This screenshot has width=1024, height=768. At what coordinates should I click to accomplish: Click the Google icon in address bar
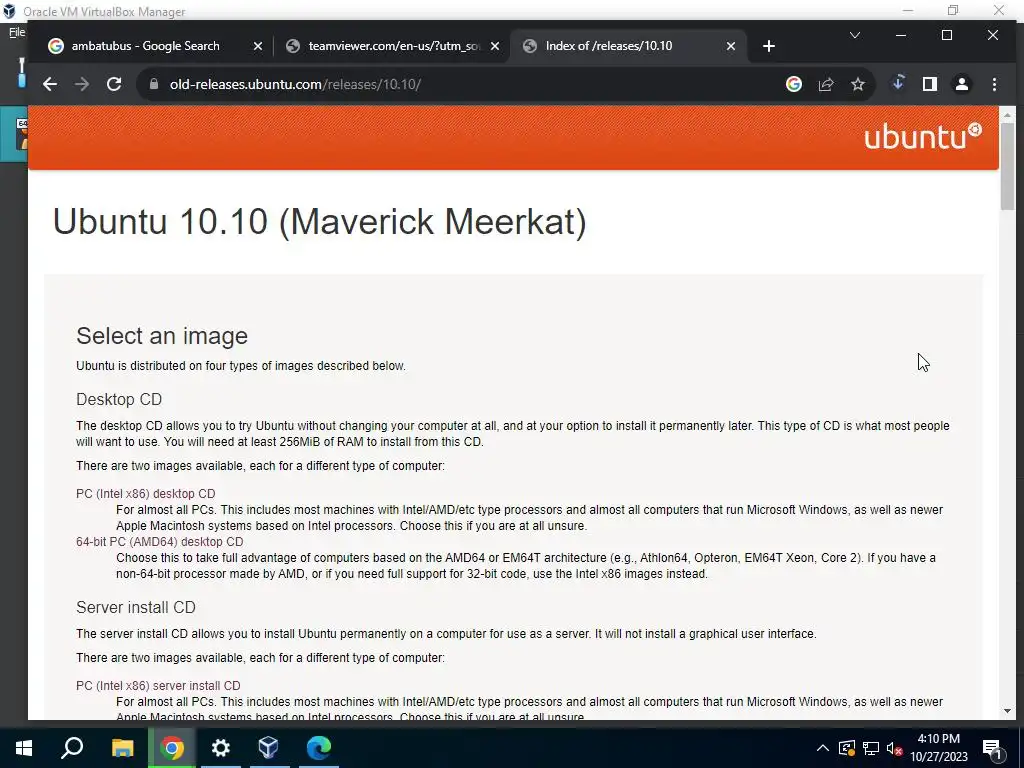coord(794,84)
